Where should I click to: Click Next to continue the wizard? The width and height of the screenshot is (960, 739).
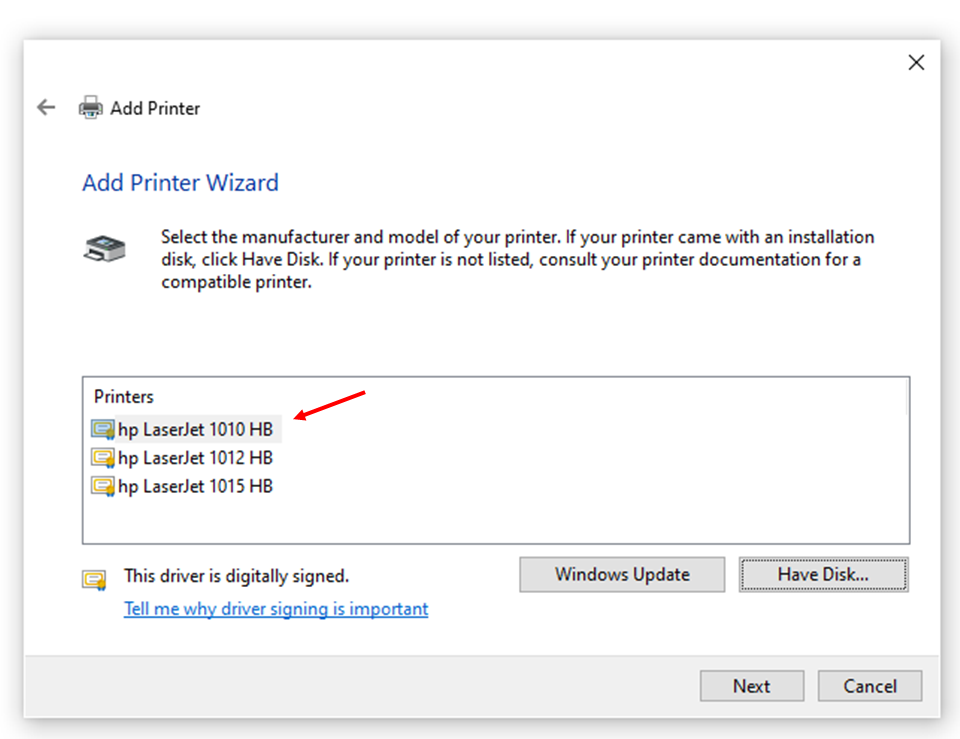click(x=752, y=686)
